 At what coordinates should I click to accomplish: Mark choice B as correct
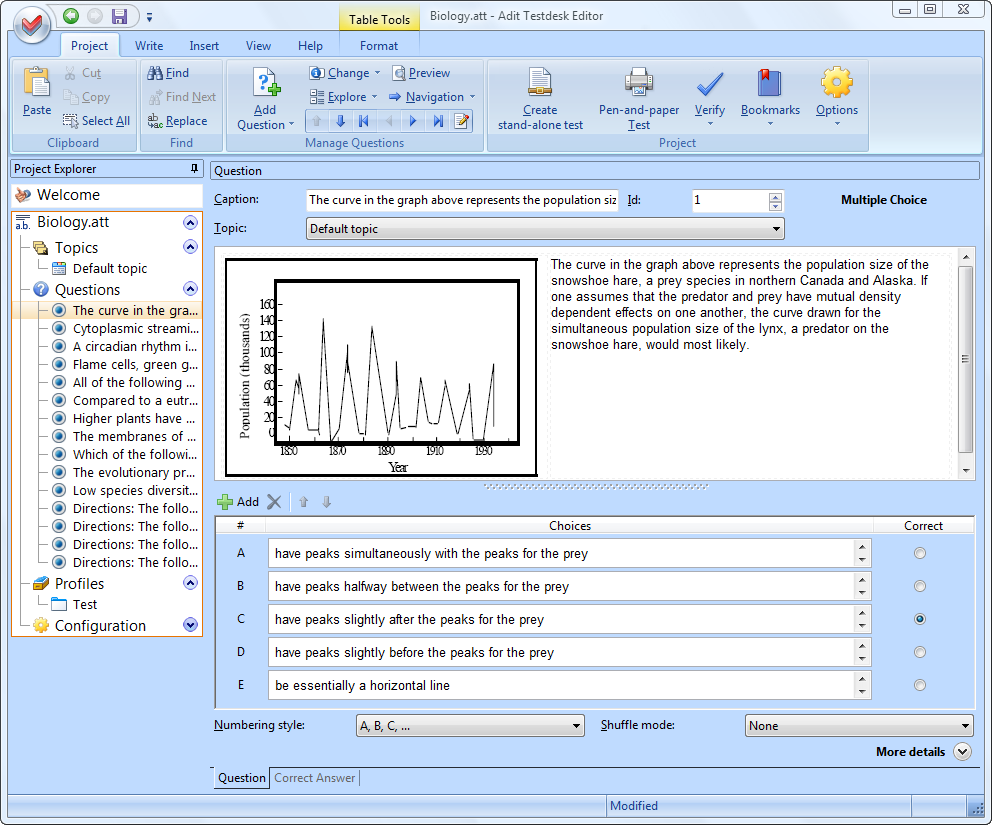pos(920,586)
